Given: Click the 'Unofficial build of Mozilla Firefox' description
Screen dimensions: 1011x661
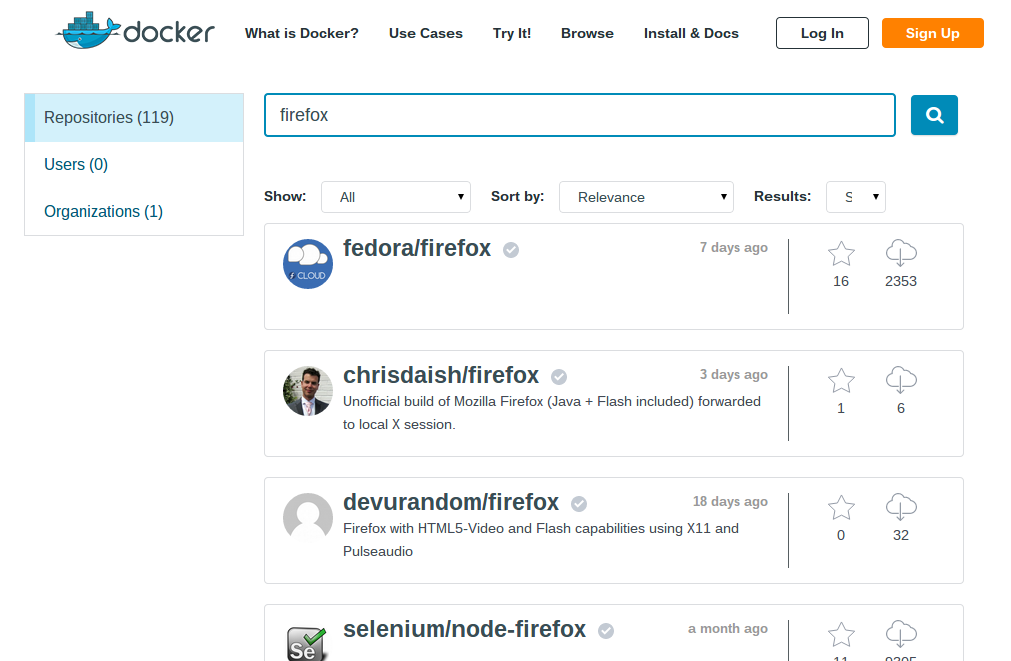Looking at the screenshot, I should (552, 413).
